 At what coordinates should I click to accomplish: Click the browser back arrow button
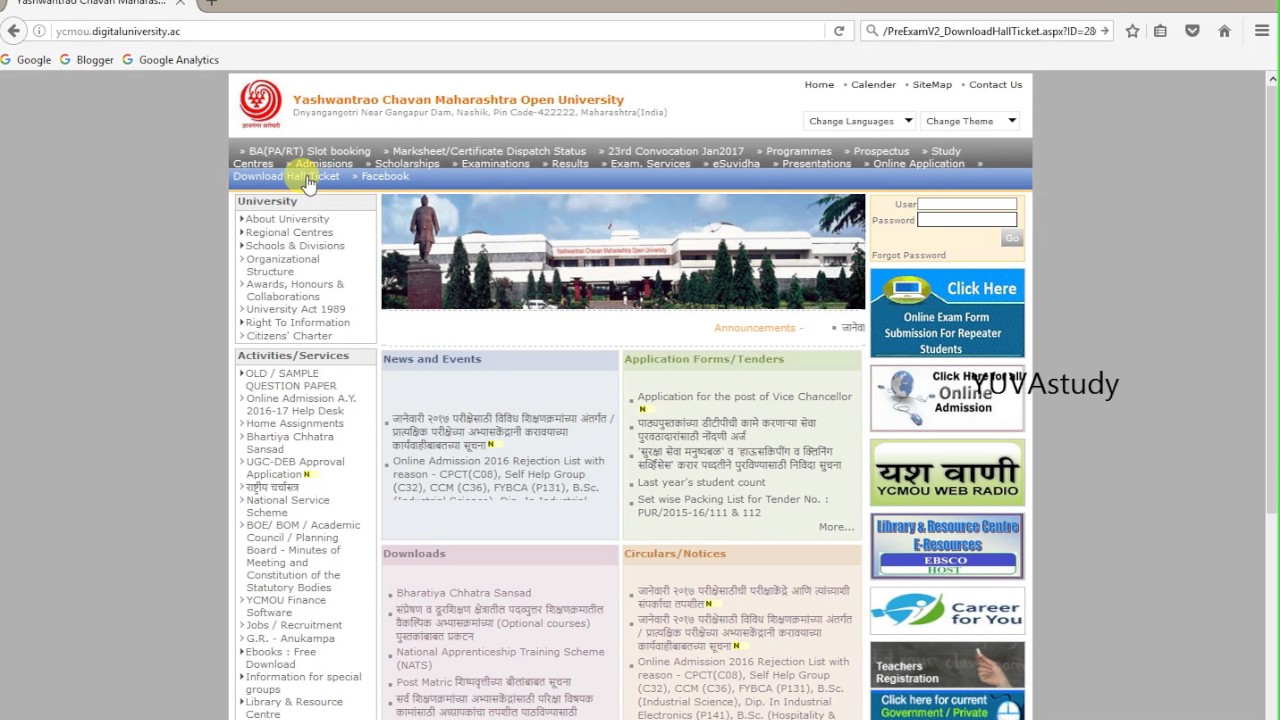[x=13, y=31]
